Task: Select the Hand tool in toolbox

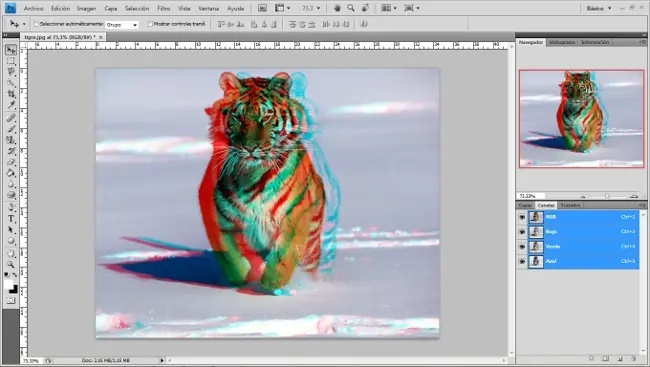Action: 11,253
